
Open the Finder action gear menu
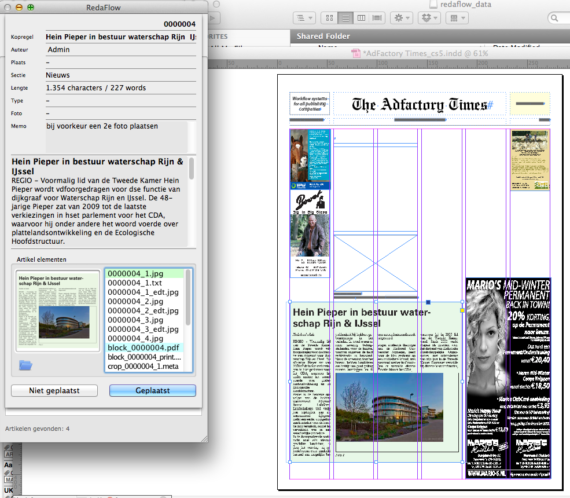point(402,18)
